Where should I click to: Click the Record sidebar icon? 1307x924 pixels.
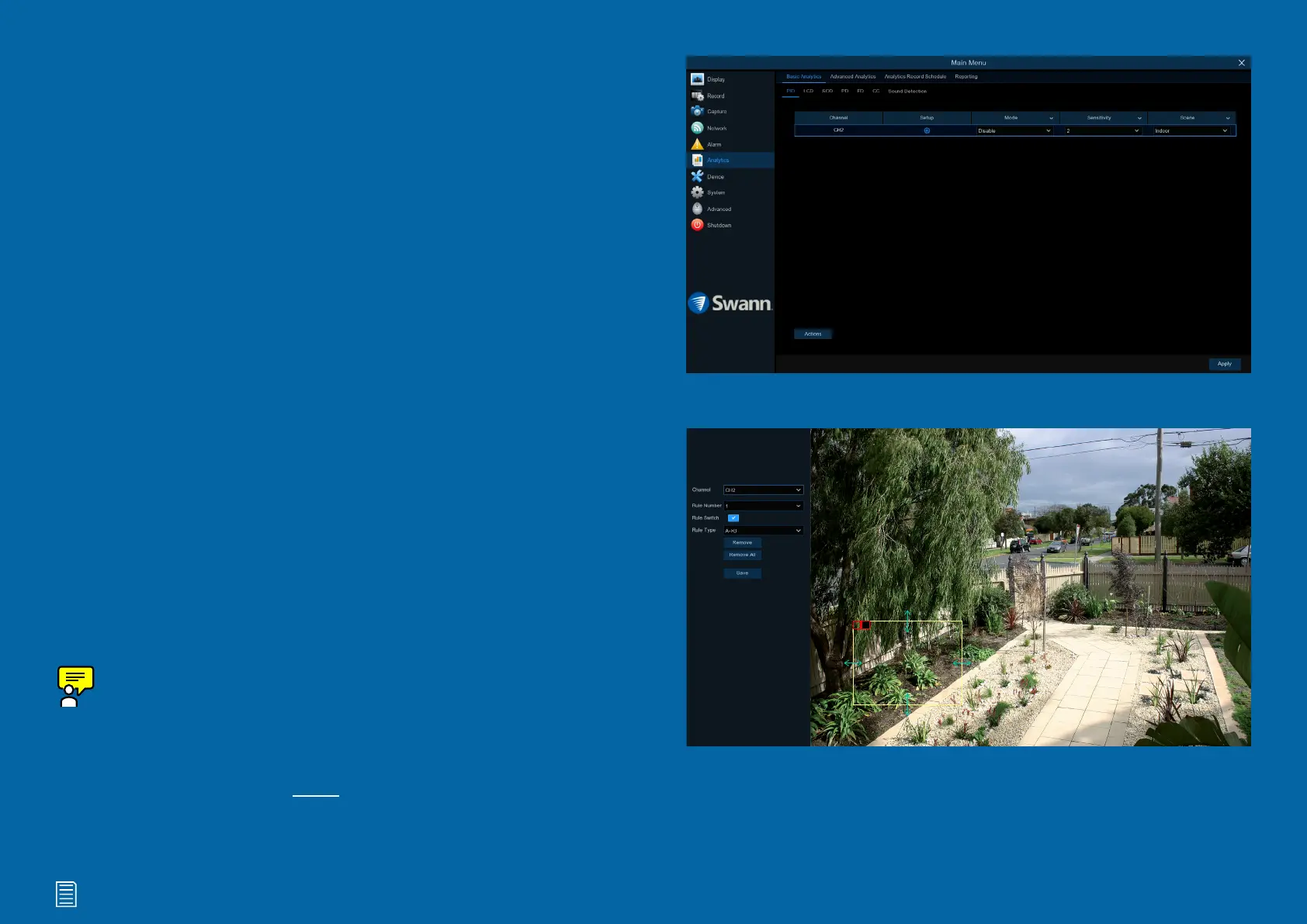[x=697, y=95]
